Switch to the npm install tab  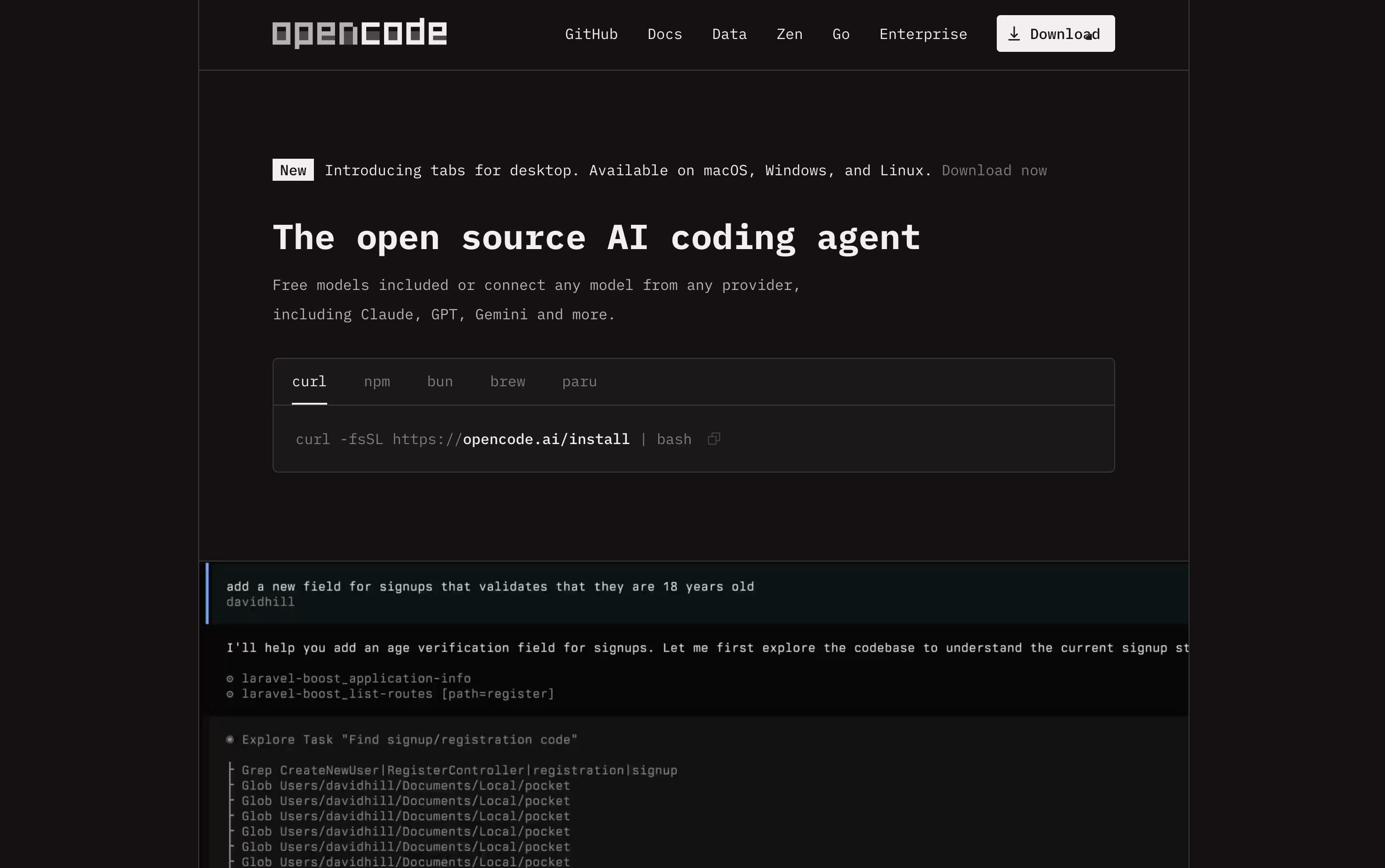click(x=377, y=382)
